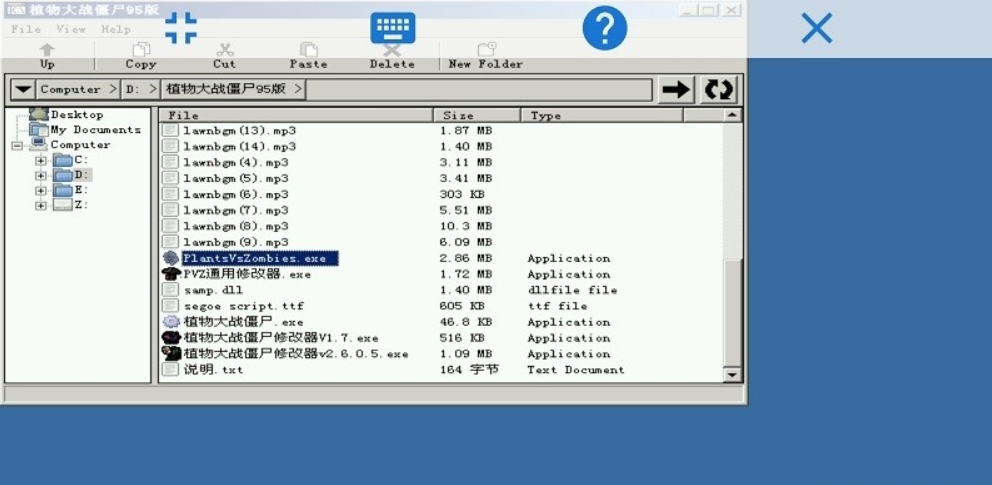Collapse the Computer tree node
The image size is (992, 485).
17,145
